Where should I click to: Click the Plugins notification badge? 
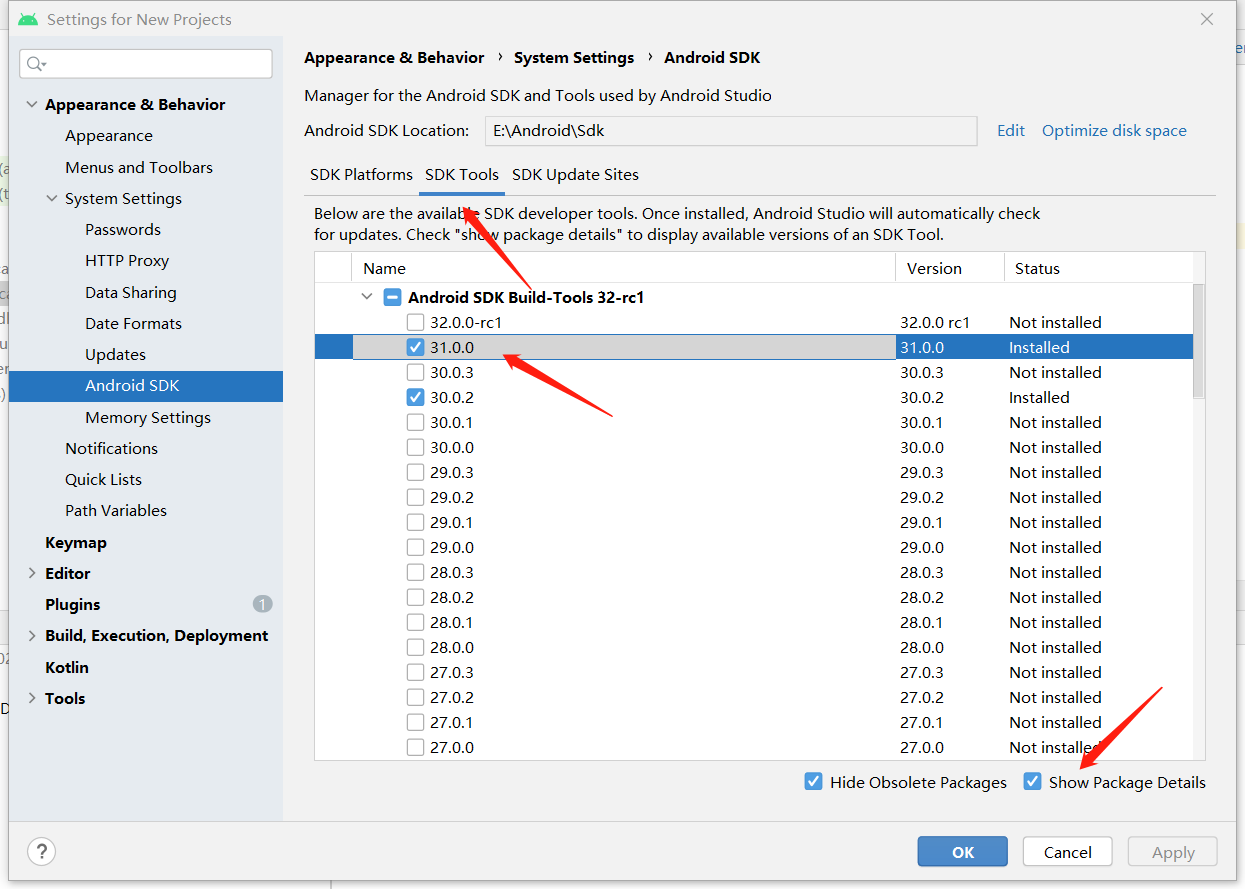point(262,604)
